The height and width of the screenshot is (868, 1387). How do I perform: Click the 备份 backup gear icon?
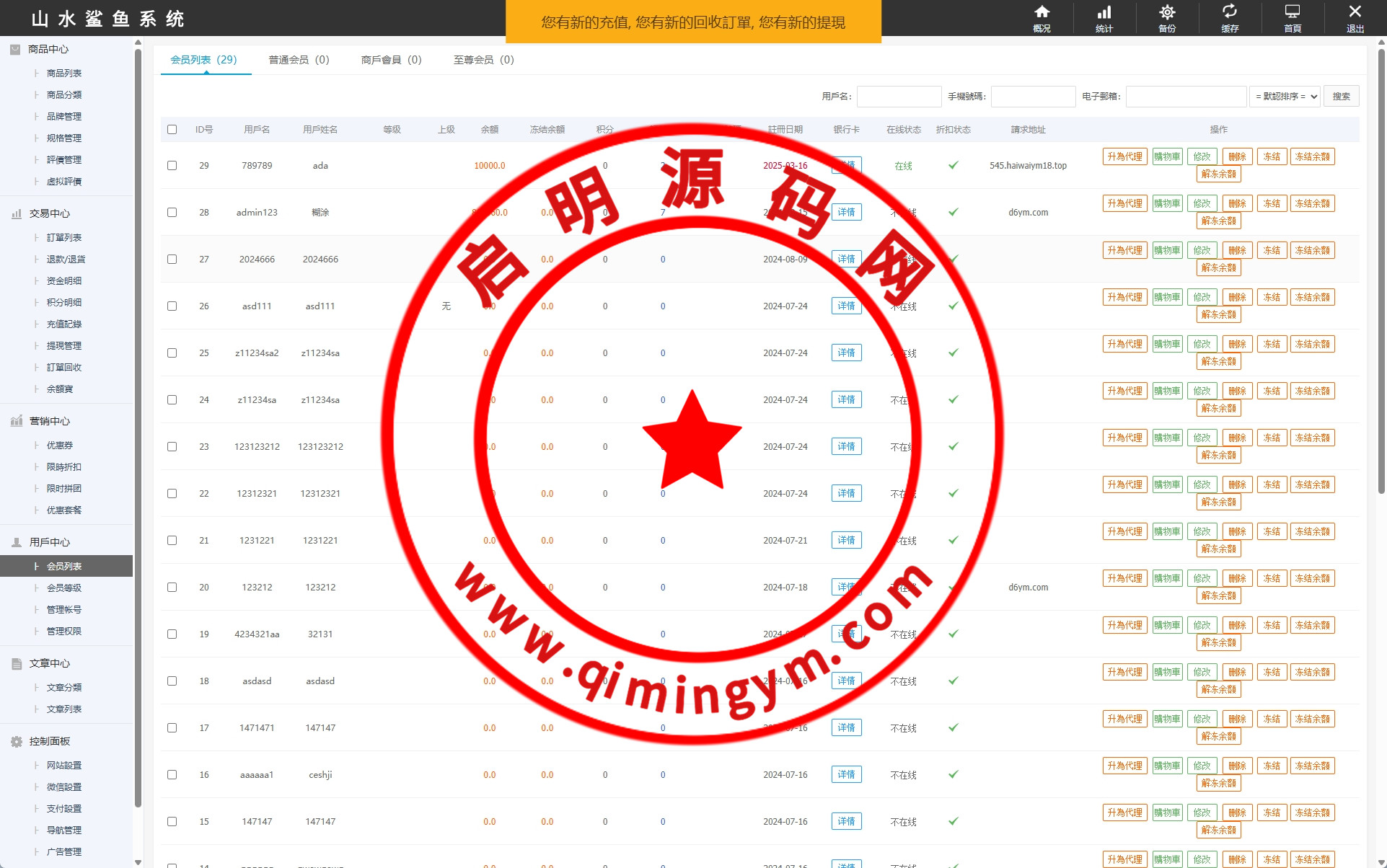click(1167, 12)
